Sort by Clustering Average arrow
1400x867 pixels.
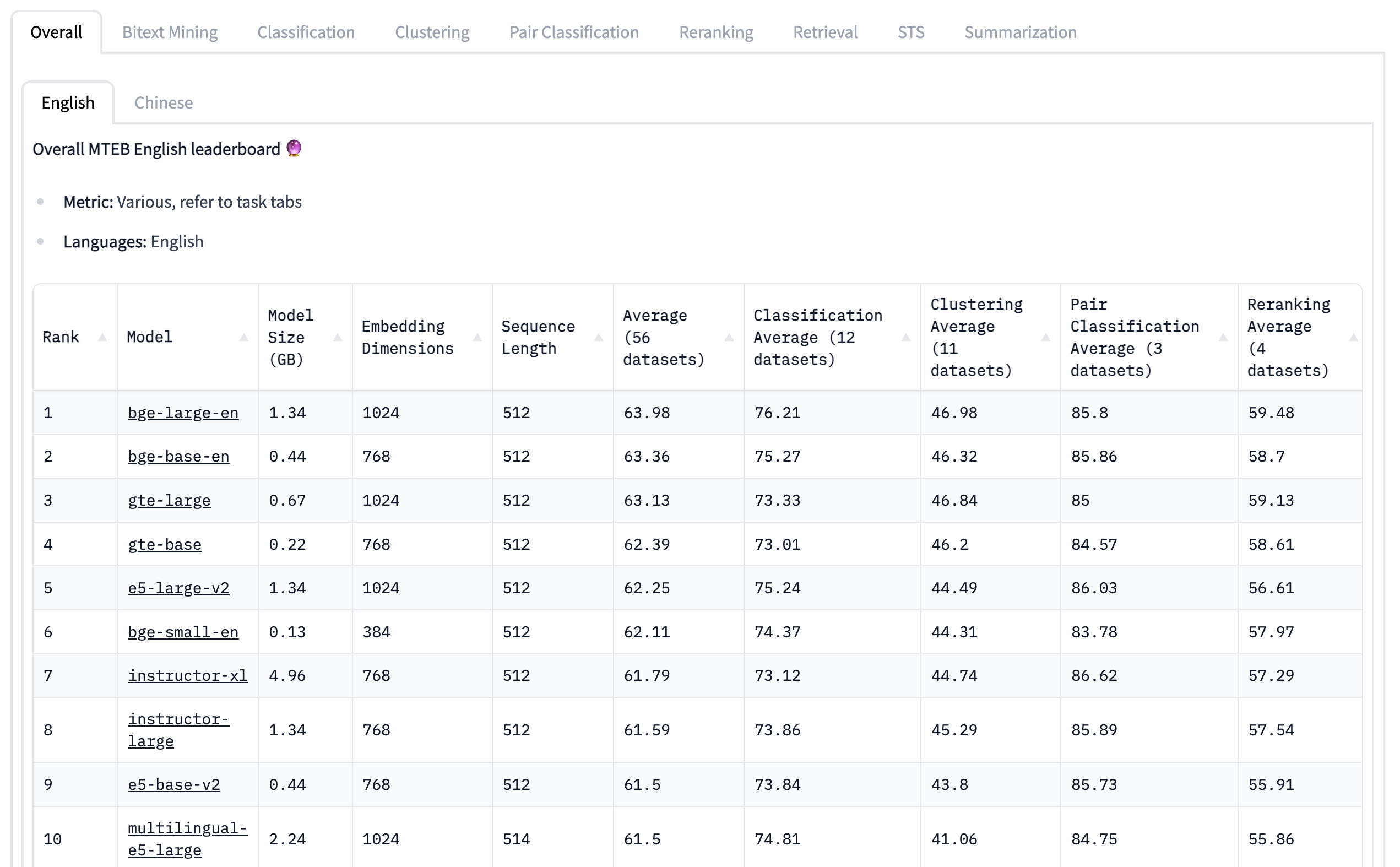pos(1046,337)
